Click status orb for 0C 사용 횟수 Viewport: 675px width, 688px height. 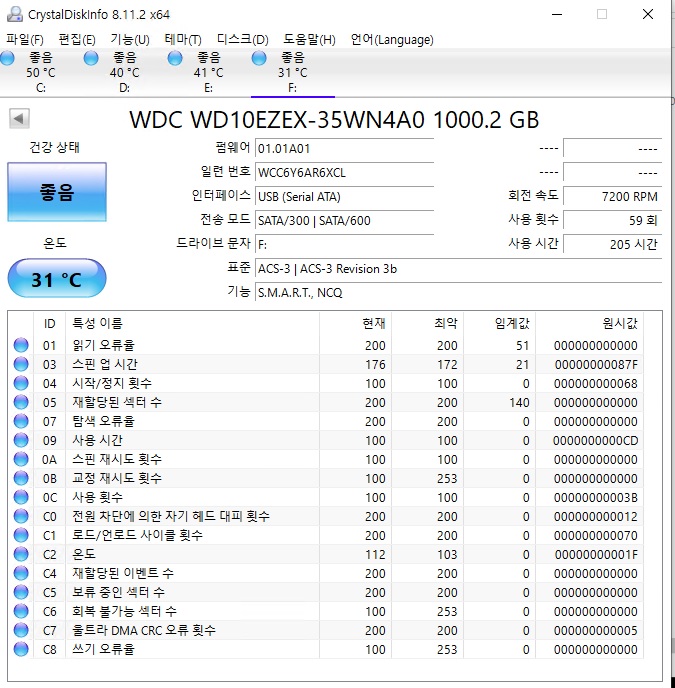click(21, 498)
